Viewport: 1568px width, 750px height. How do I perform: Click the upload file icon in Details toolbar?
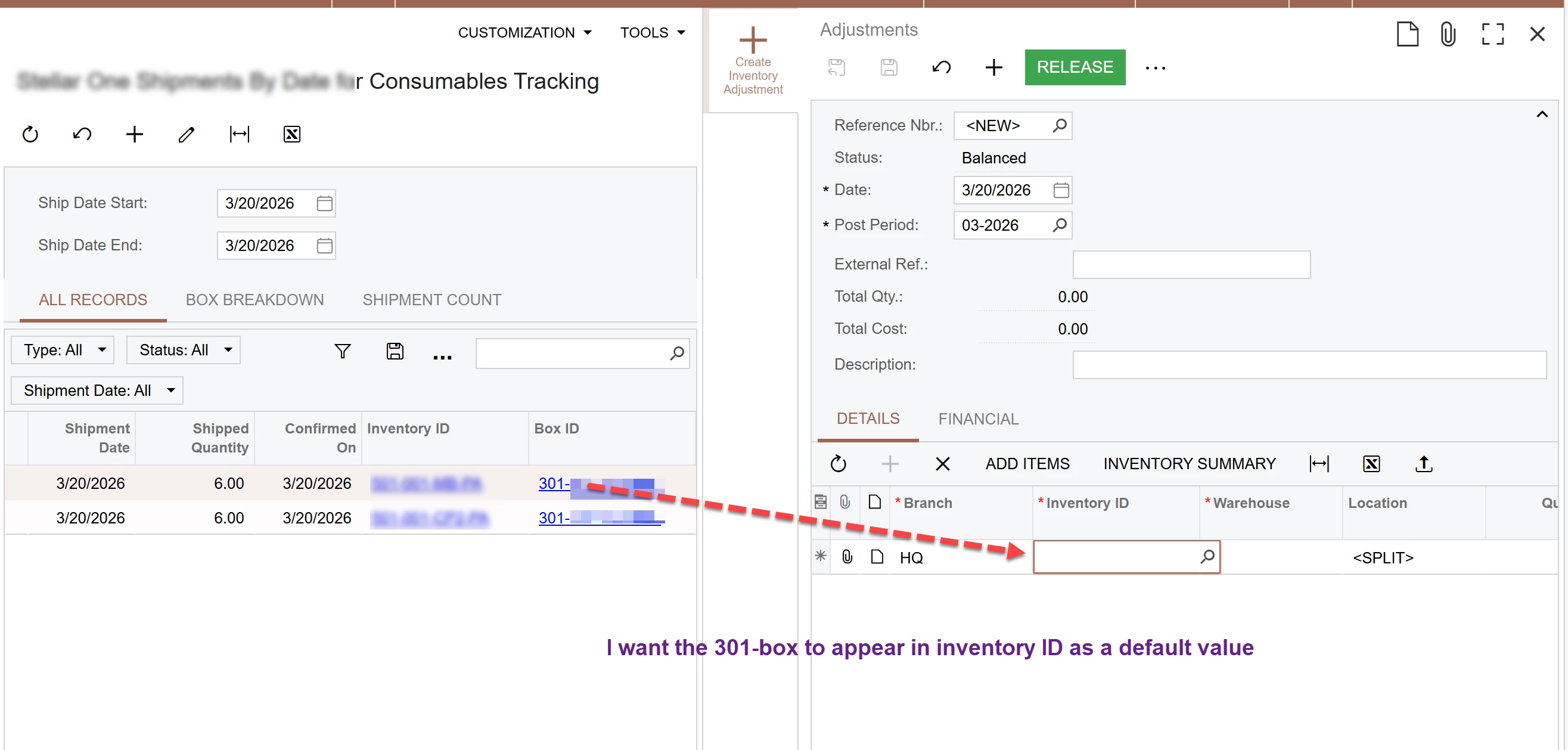click(x=1423, y=464)
